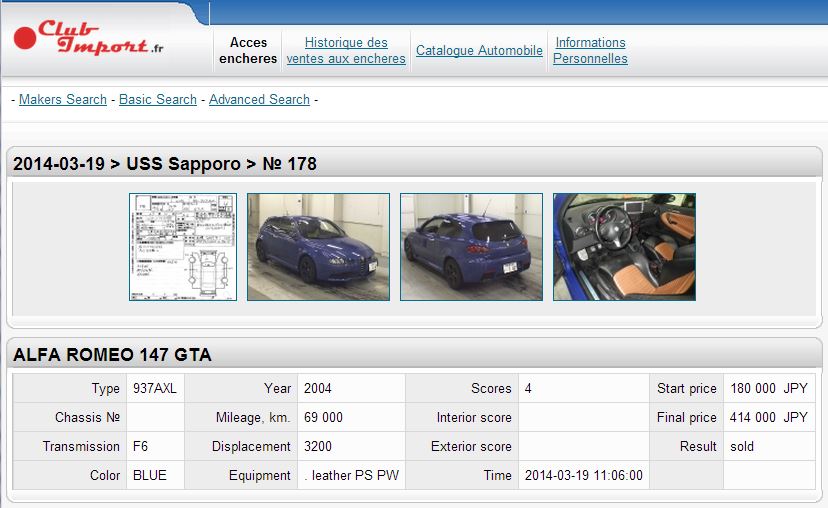This screenshot has height=508, width=828.
Task: Open Informations Personnelles link
Action: pos(590,50)
